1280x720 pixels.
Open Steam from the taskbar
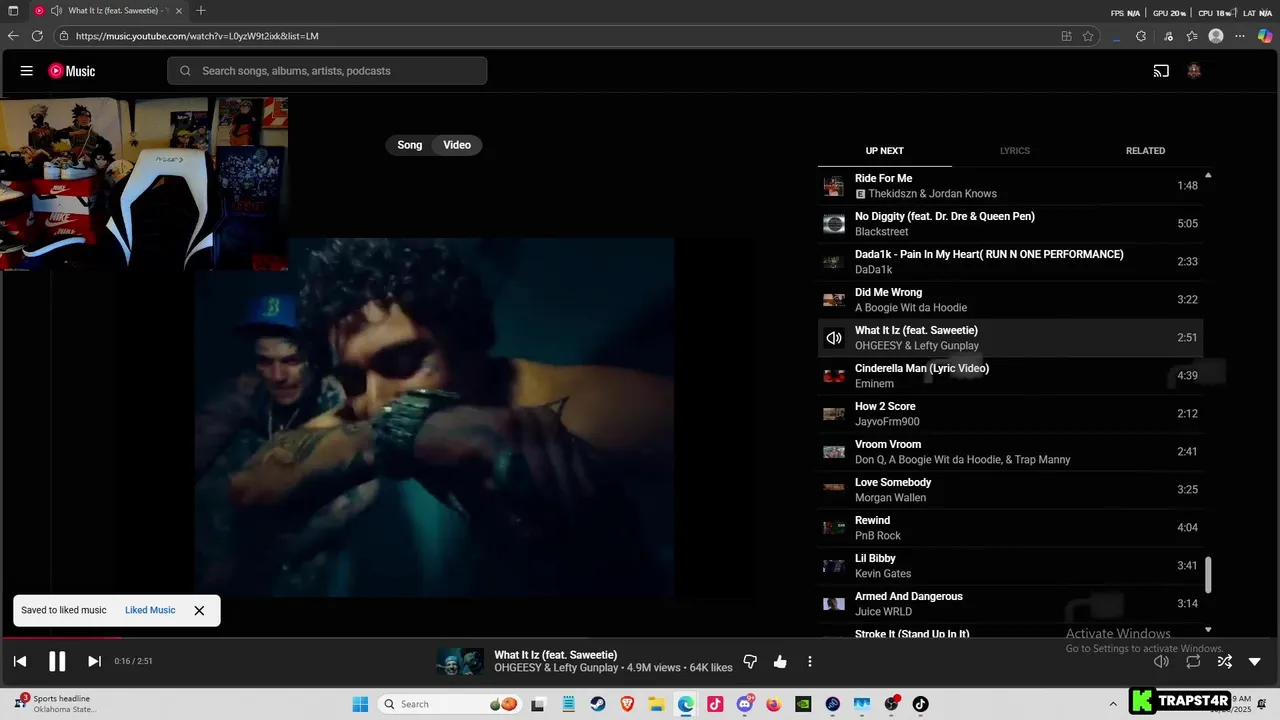pyautogui.click(x=598, y=704)
